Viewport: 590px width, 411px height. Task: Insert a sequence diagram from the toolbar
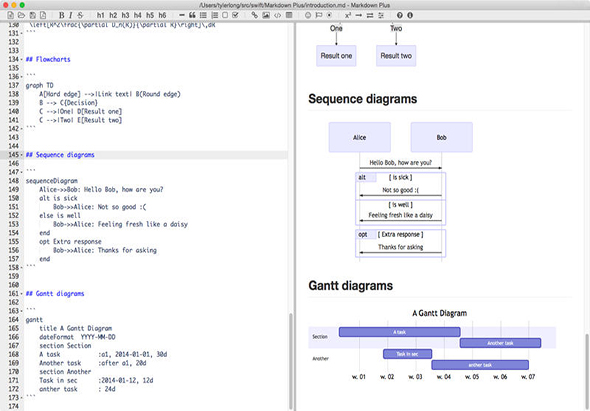(370, 15)
